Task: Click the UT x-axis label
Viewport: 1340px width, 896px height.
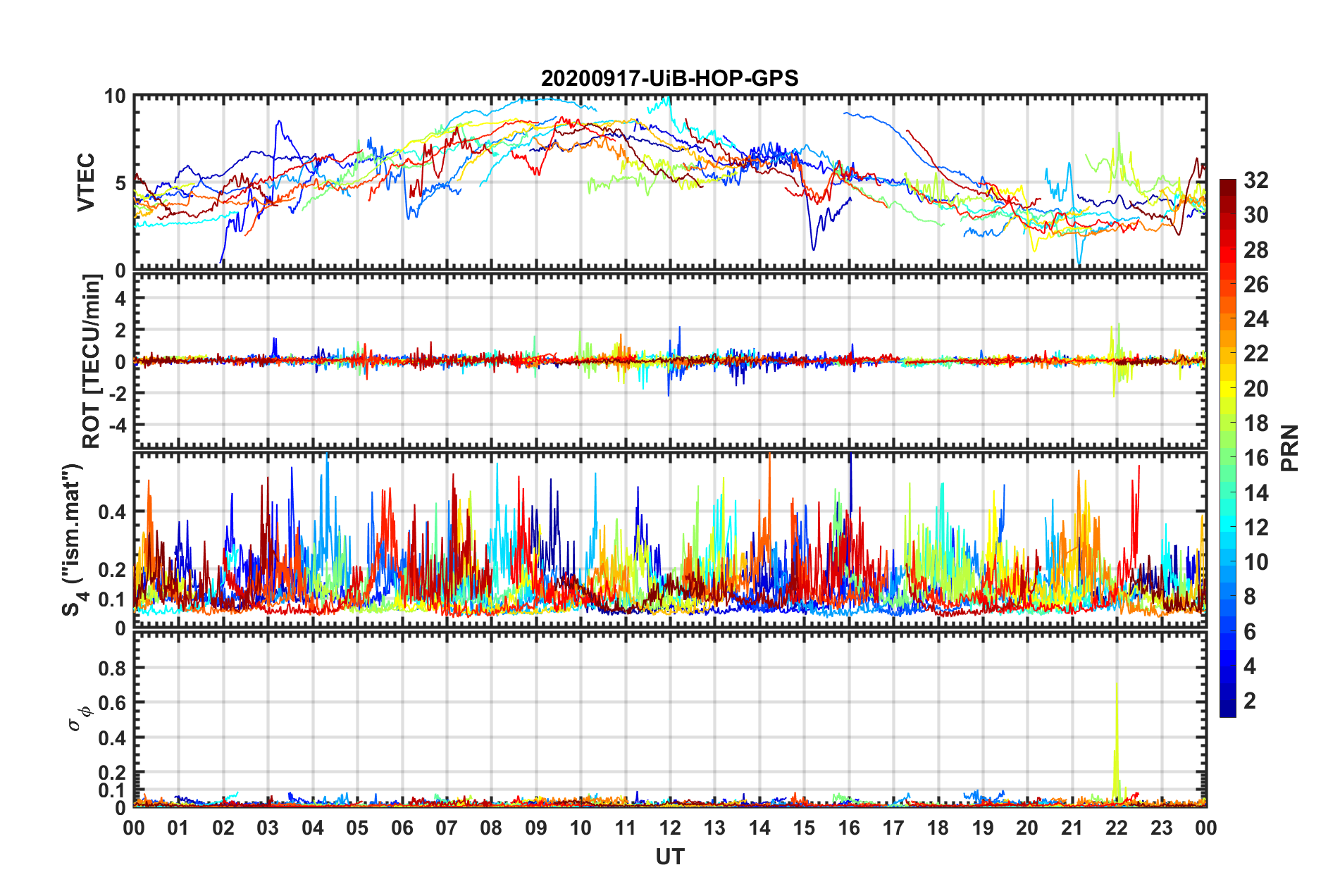Action: (669, 857)
